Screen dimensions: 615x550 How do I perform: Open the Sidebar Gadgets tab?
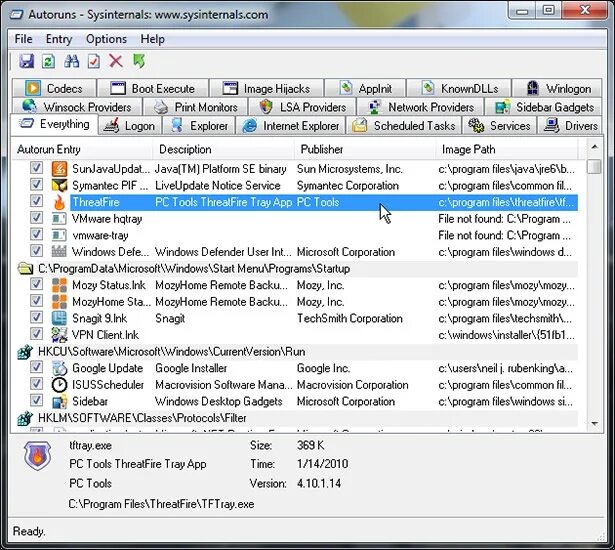click(x=544, y=107)
